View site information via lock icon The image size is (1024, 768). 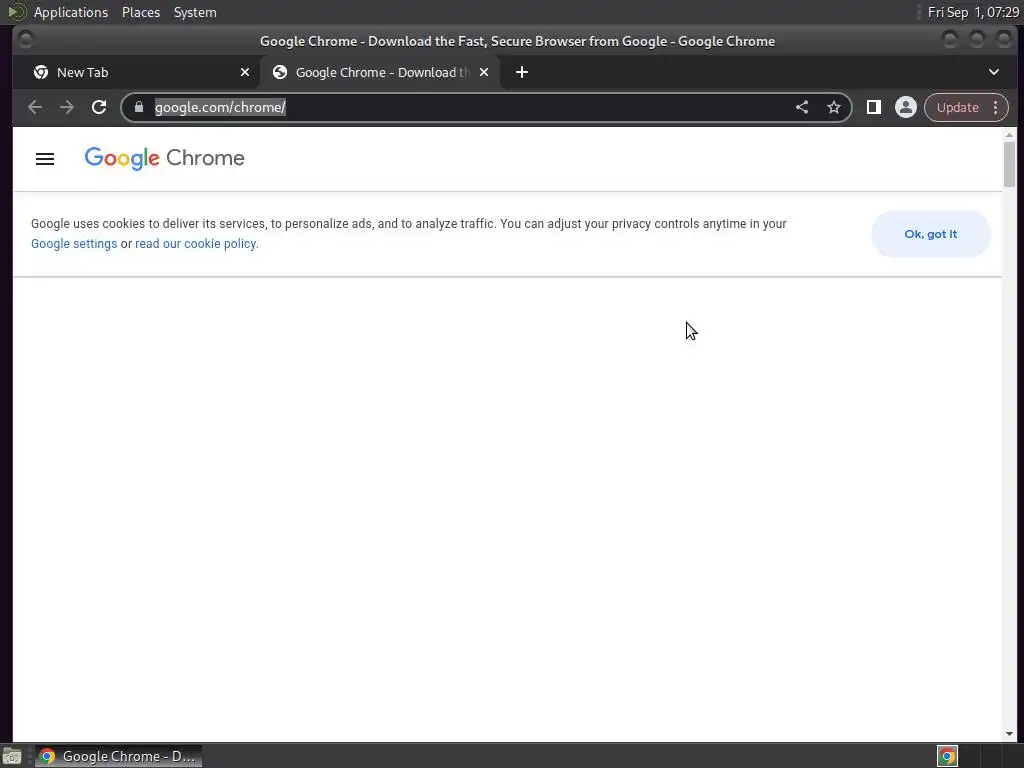point(138,107)
